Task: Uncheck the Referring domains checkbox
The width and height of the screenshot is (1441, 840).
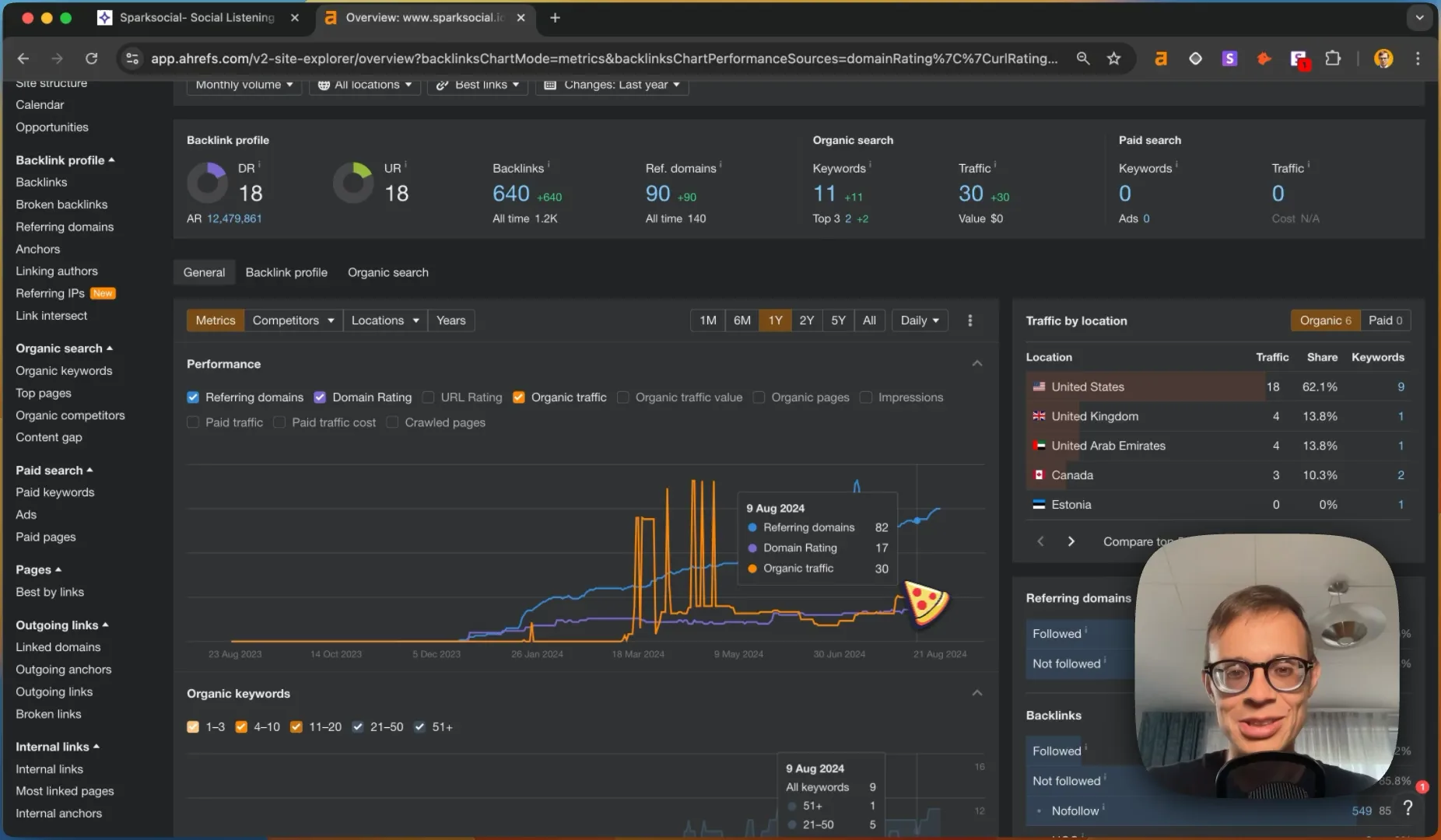Action: pos(193,397)
